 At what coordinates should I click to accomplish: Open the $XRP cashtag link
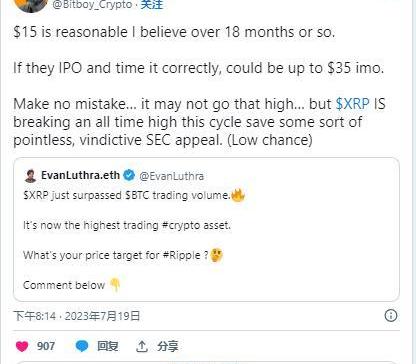353,104
